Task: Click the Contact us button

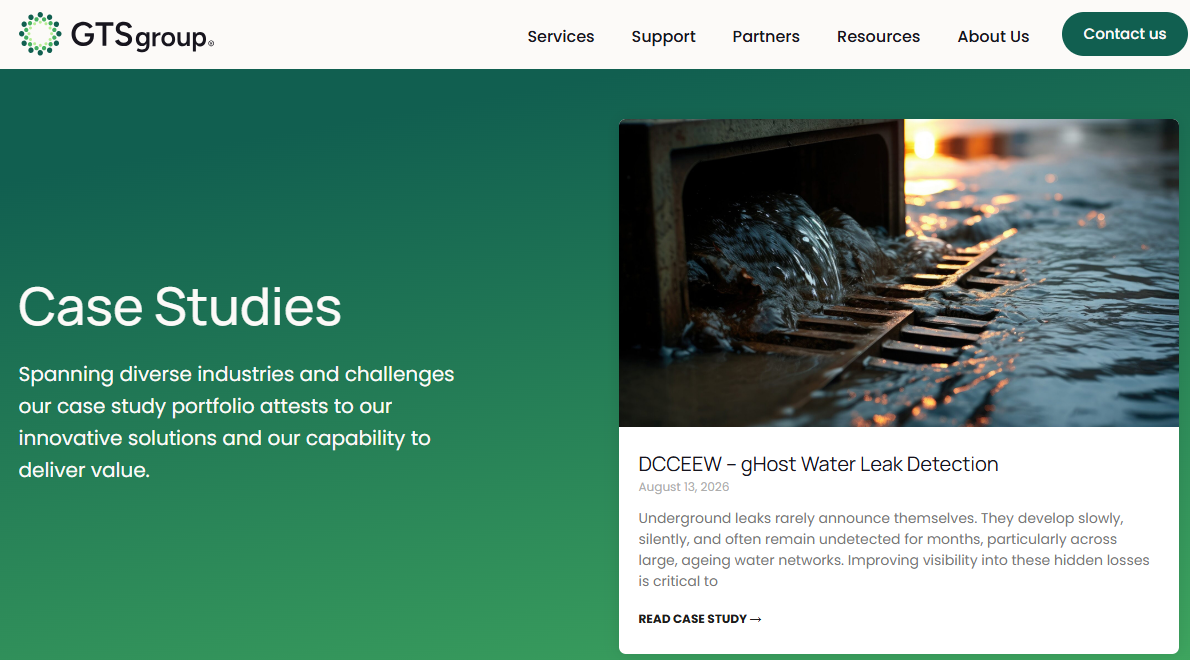Action: (1124, 34)
